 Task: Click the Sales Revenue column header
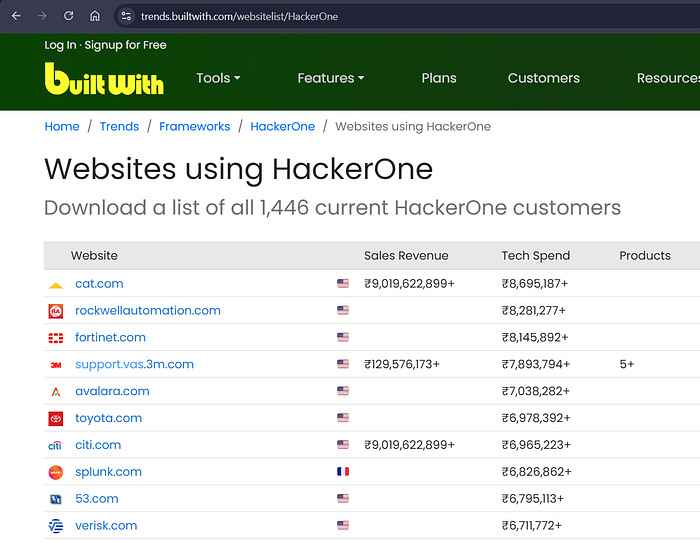(406, 255)
